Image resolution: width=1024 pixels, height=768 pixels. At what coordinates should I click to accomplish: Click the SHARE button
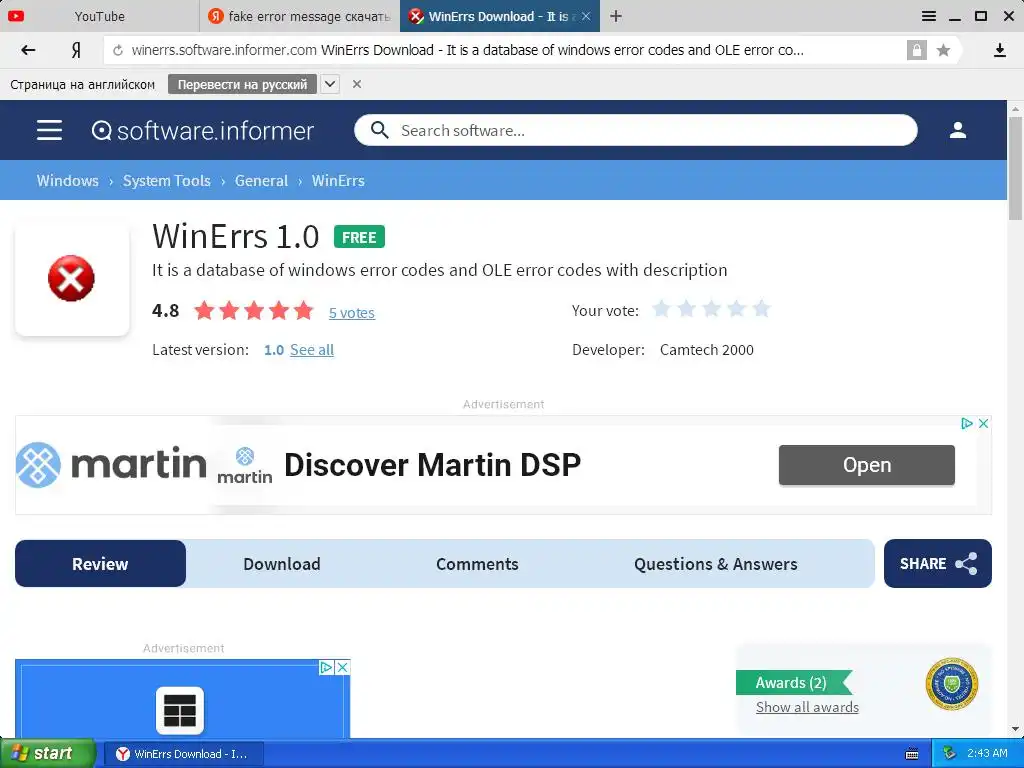(x=938, y=564)
